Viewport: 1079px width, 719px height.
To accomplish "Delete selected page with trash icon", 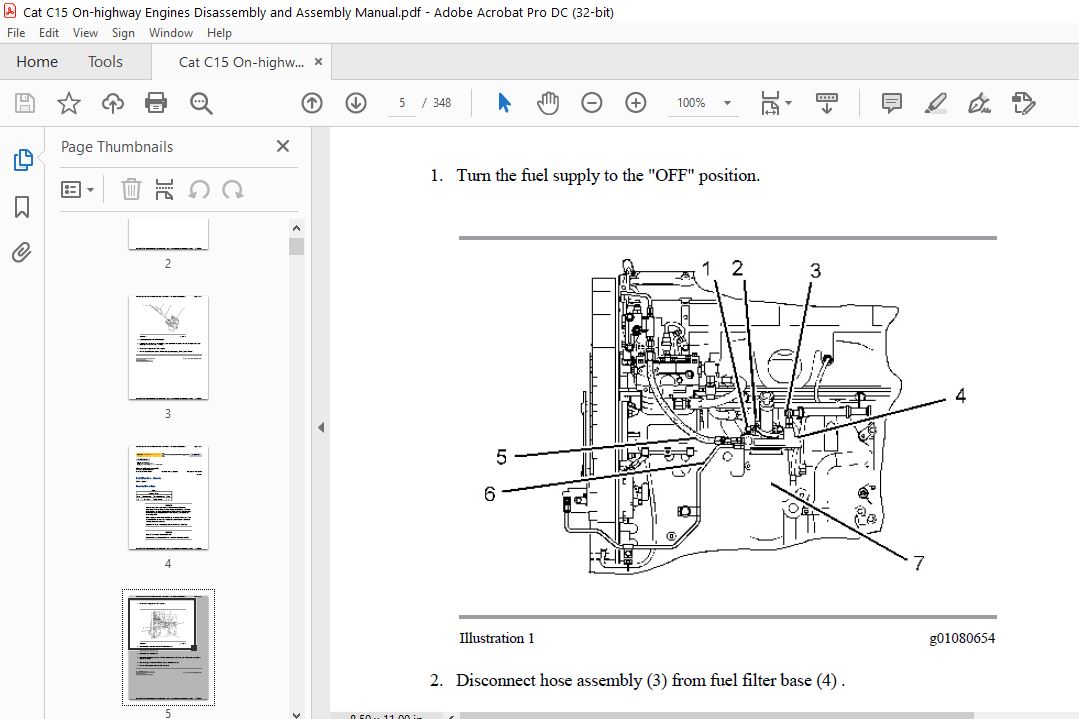I will point(131,189).
